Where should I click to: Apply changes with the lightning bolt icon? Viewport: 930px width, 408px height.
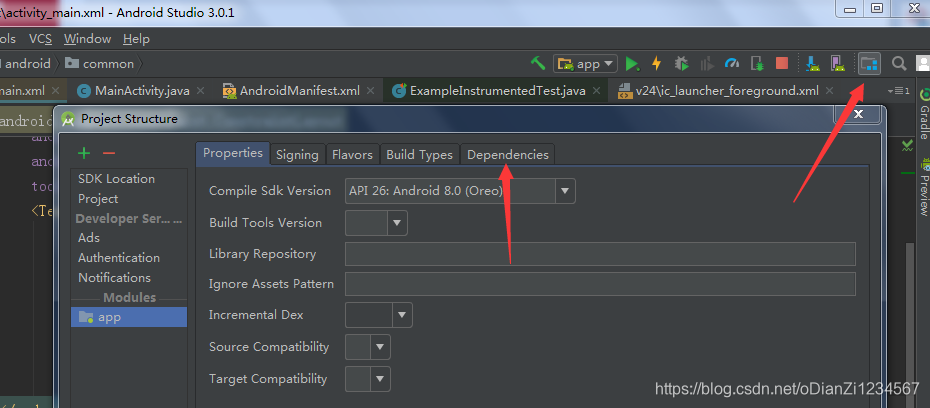click(657, 63)
